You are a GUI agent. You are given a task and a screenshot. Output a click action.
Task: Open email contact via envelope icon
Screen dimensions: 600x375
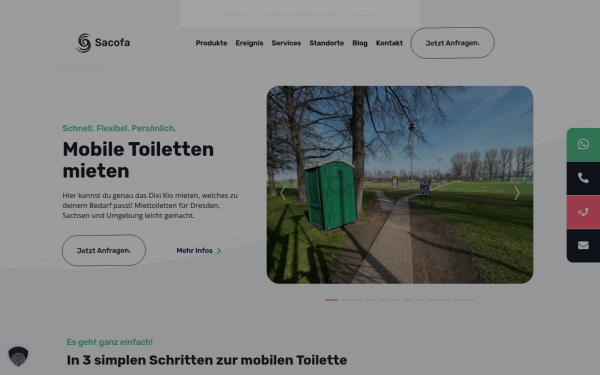[x=583, y=245]
